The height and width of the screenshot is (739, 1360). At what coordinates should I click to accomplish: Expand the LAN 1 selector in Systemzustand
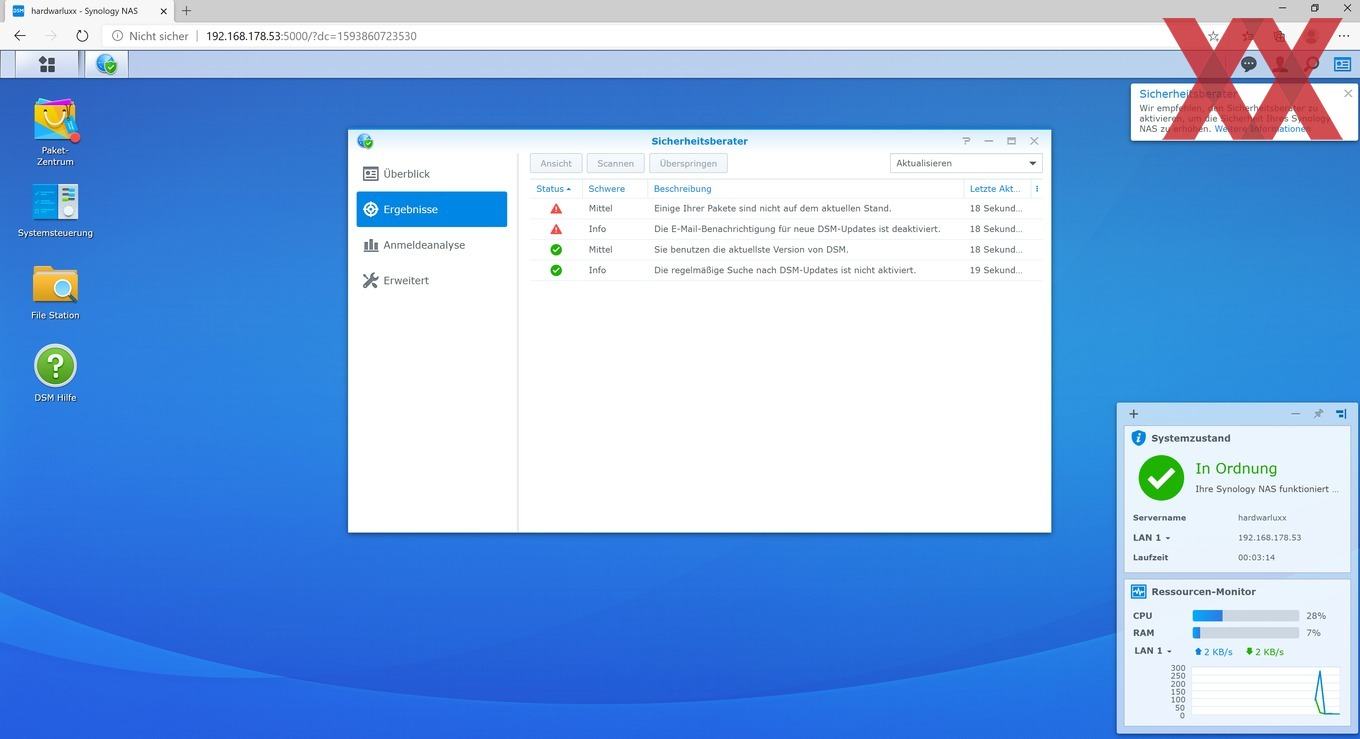[x=1152, y=538]
